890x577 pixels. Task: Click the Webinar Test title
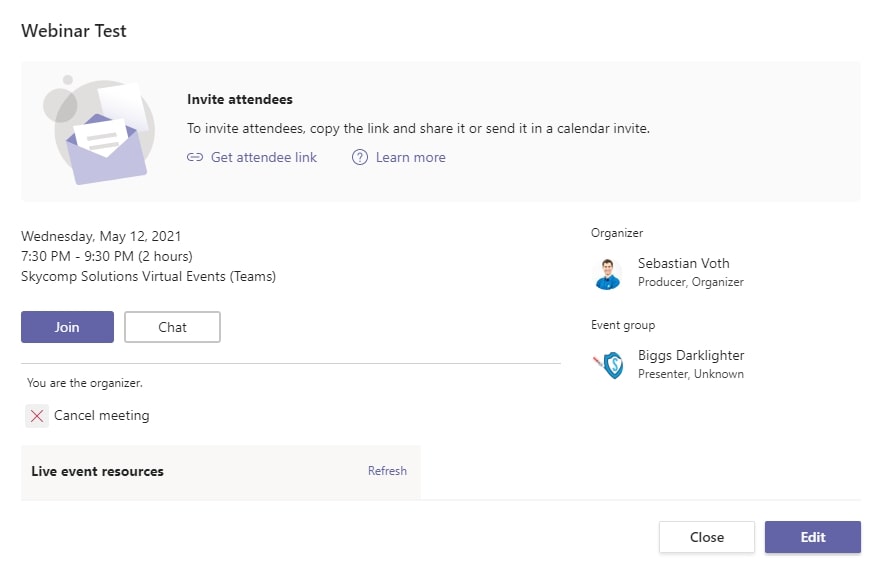[73, 31]
